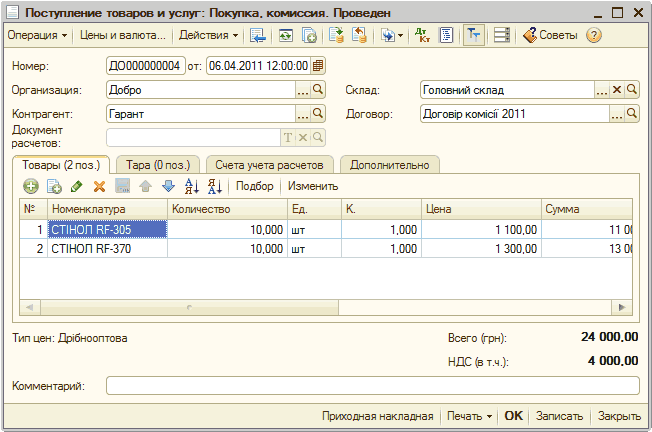
Task: Click the Комментарий input field
Action: [x=372, y=385]
